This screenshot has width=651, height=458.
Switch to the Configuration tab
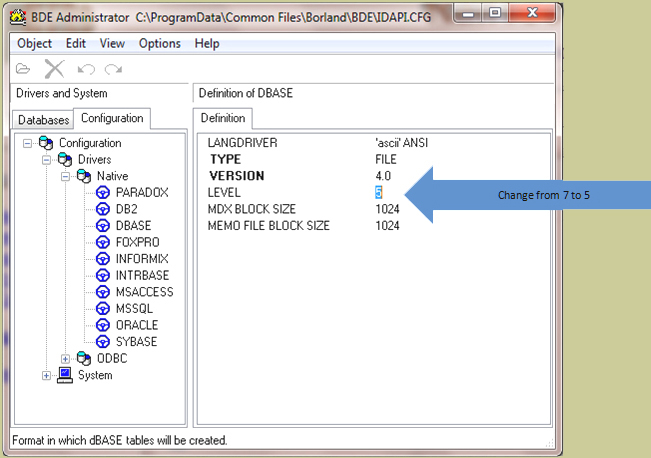click(112, 118)
